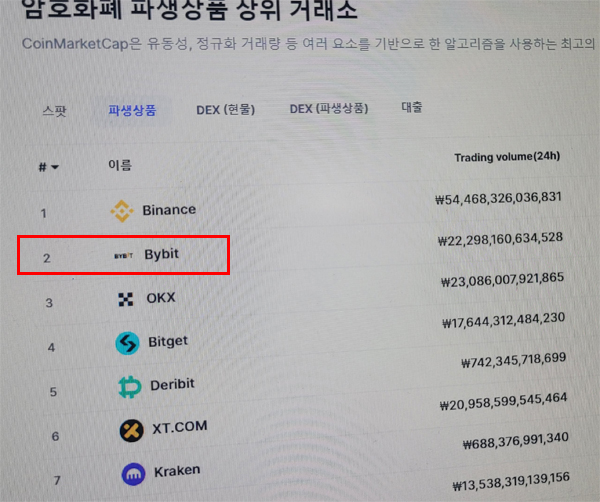Screen dimensions: 600x502
Task: Open the Deribit exchange link
Action: tap(172, 385)
